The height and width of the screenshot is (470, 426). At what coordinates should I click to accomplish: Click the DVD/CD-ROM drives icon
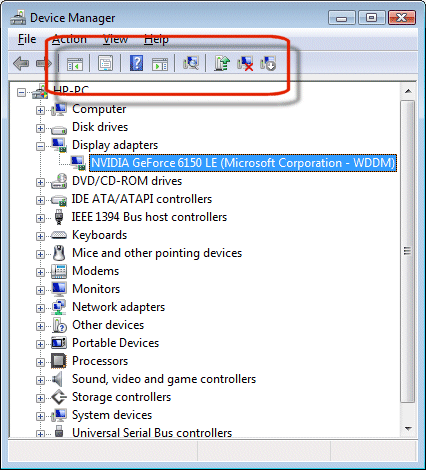(x=59, y=181)
